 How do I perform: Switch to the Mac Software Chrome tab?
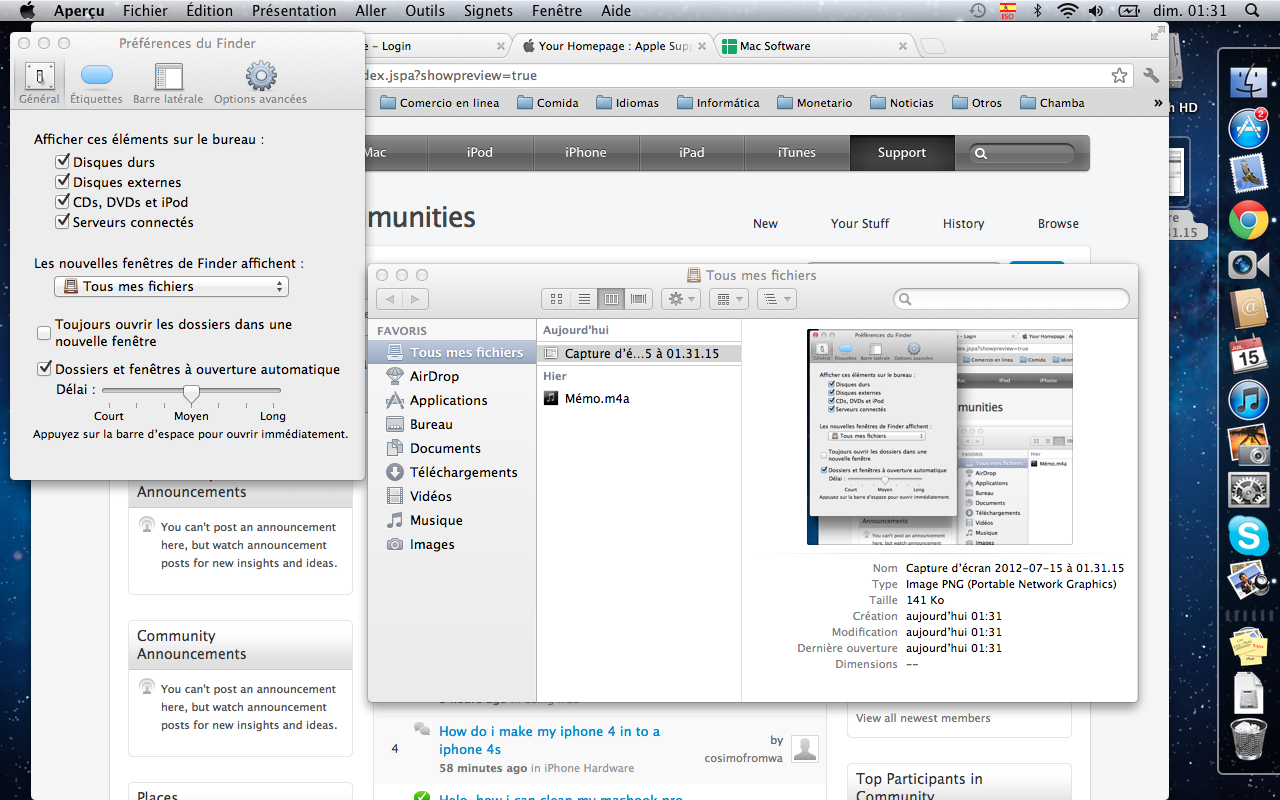pyautogui.click(x=814, y=46)
